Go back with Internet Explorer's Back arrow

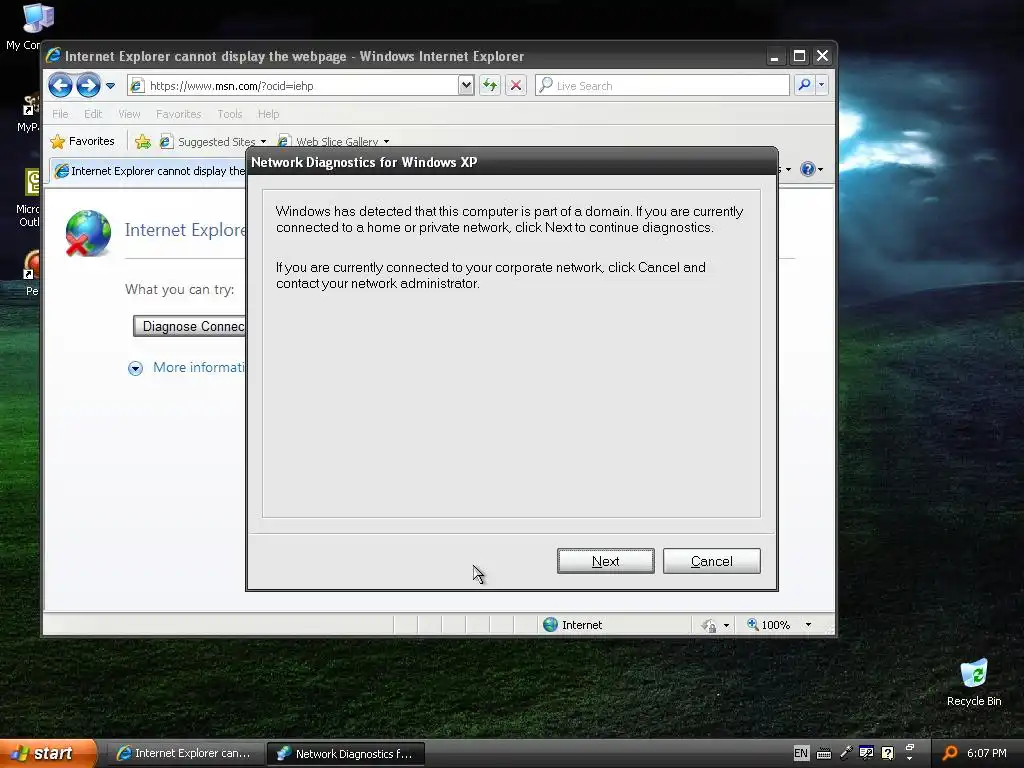60,86
